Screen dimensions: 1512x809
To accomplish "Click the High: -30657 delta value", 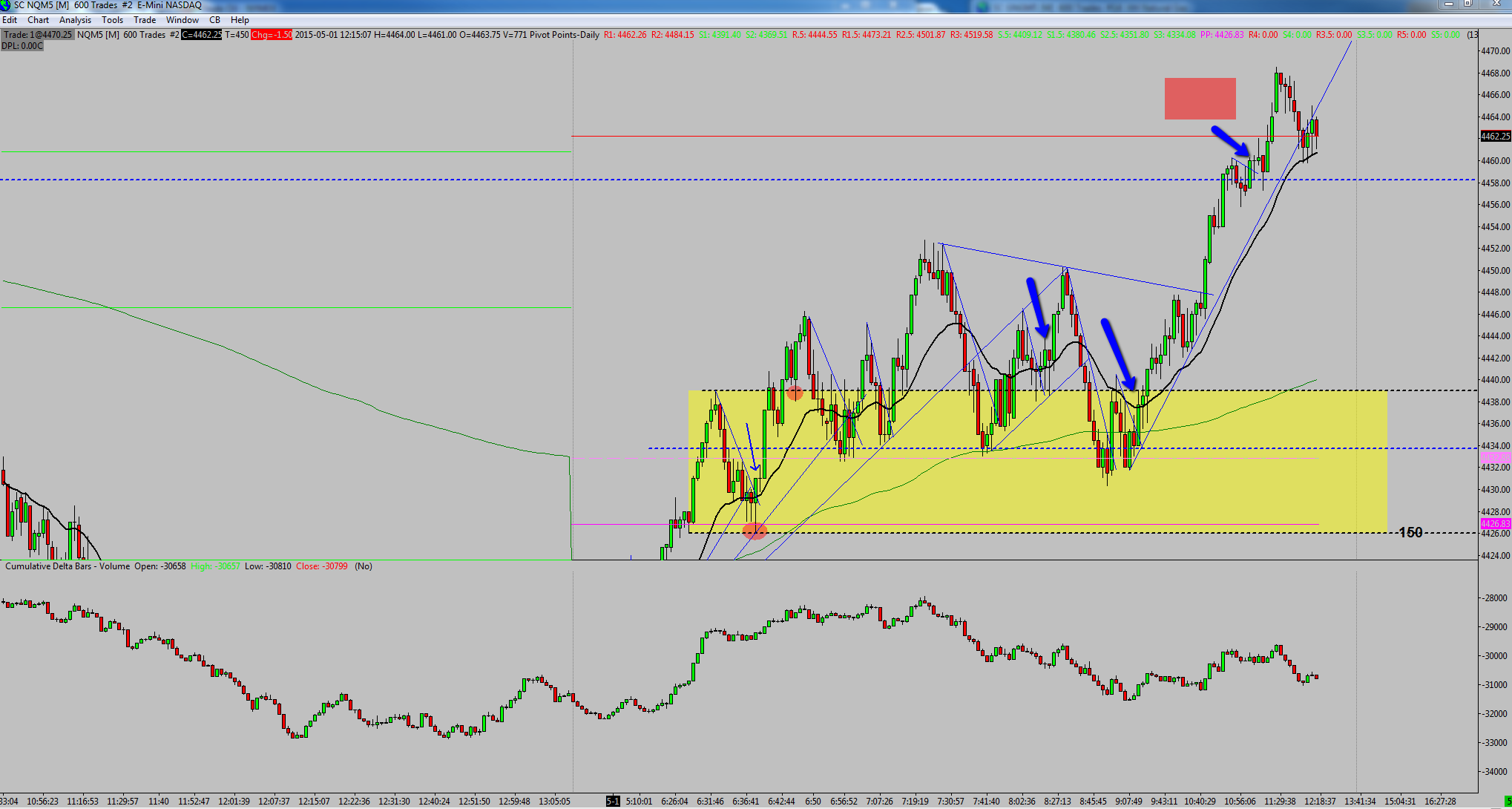I will 216,566.
